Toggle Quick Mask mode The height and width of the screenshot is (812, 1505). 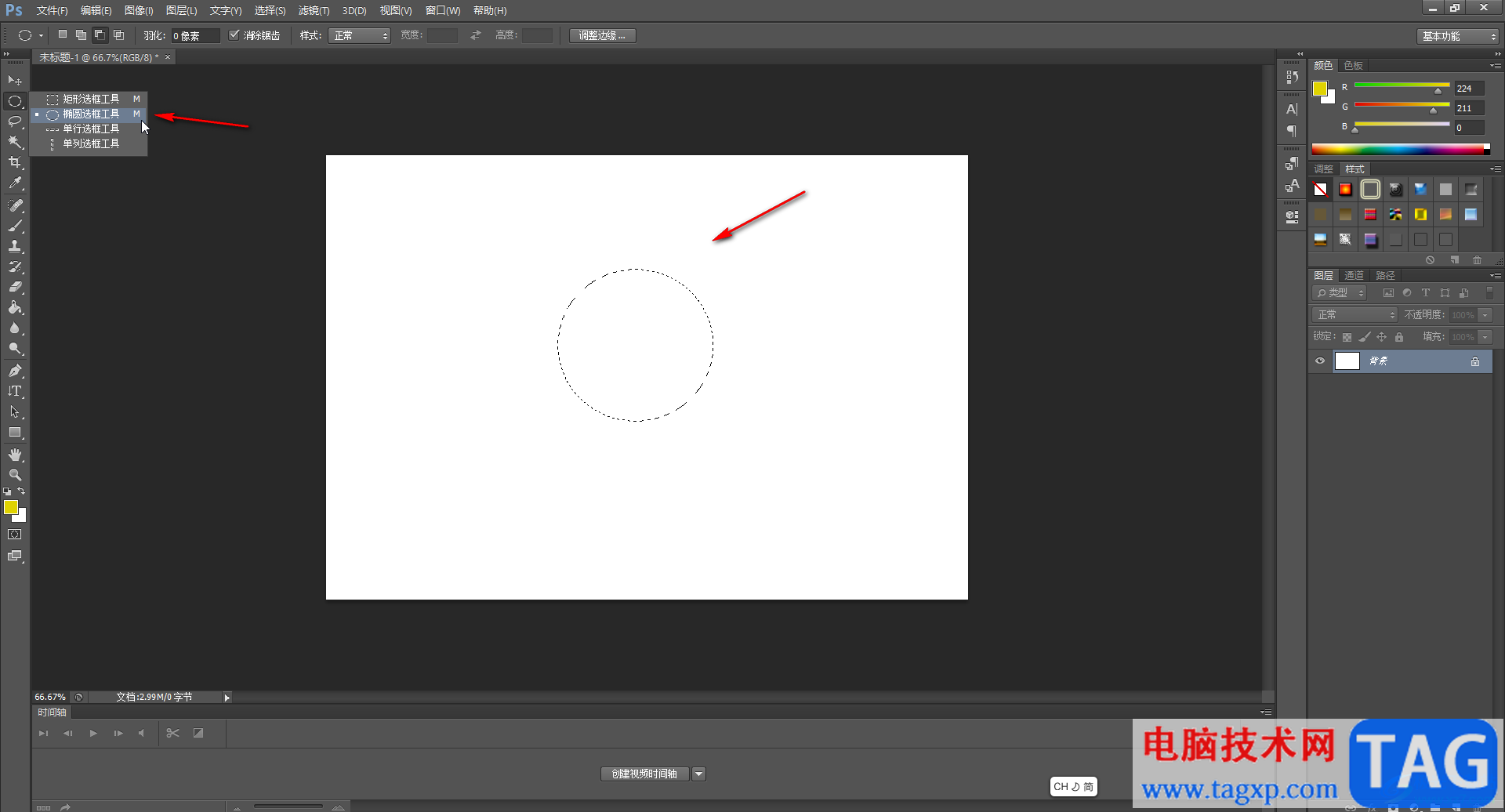[15, 535]
